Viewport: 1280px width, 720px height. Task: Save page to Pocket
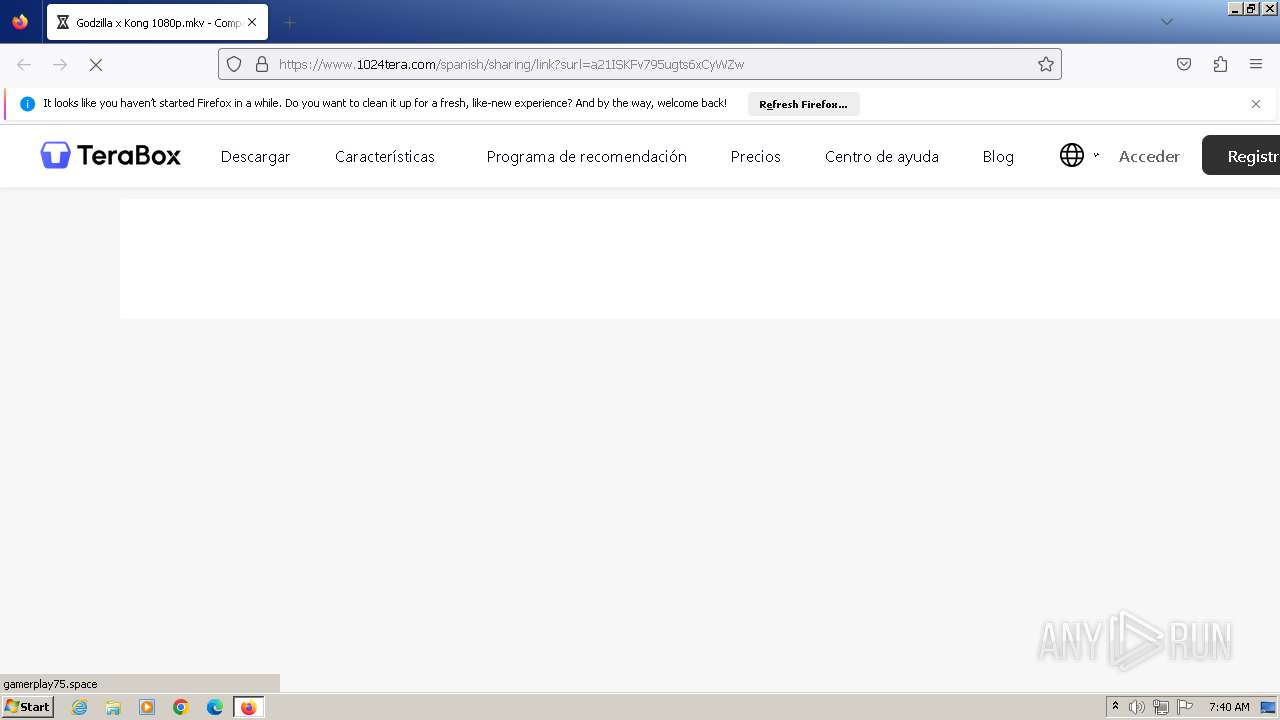1184,64
